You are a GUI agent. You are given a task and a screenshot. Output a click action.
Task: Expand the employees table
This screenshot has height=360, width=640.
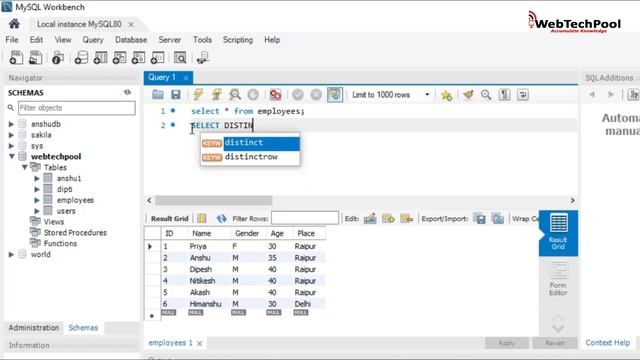(37, 200)
